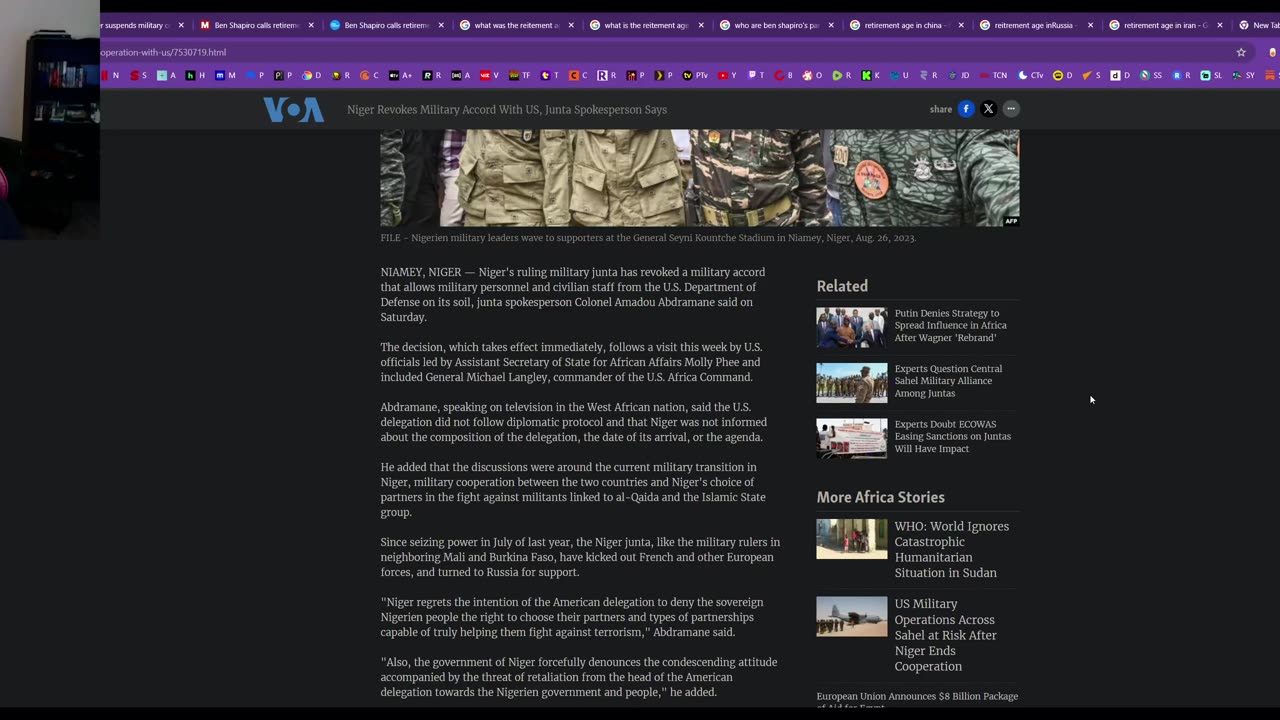Open the 'SL' bookmark

coord(1211,75)
